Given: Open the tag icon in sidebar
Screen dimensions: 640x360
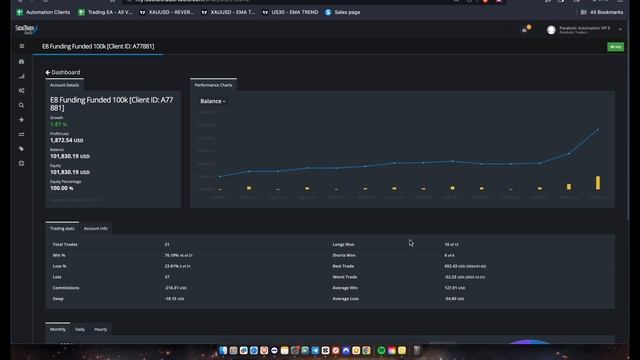Looking at the screenshot, I should pyautogui.click(x=22, y=149).
